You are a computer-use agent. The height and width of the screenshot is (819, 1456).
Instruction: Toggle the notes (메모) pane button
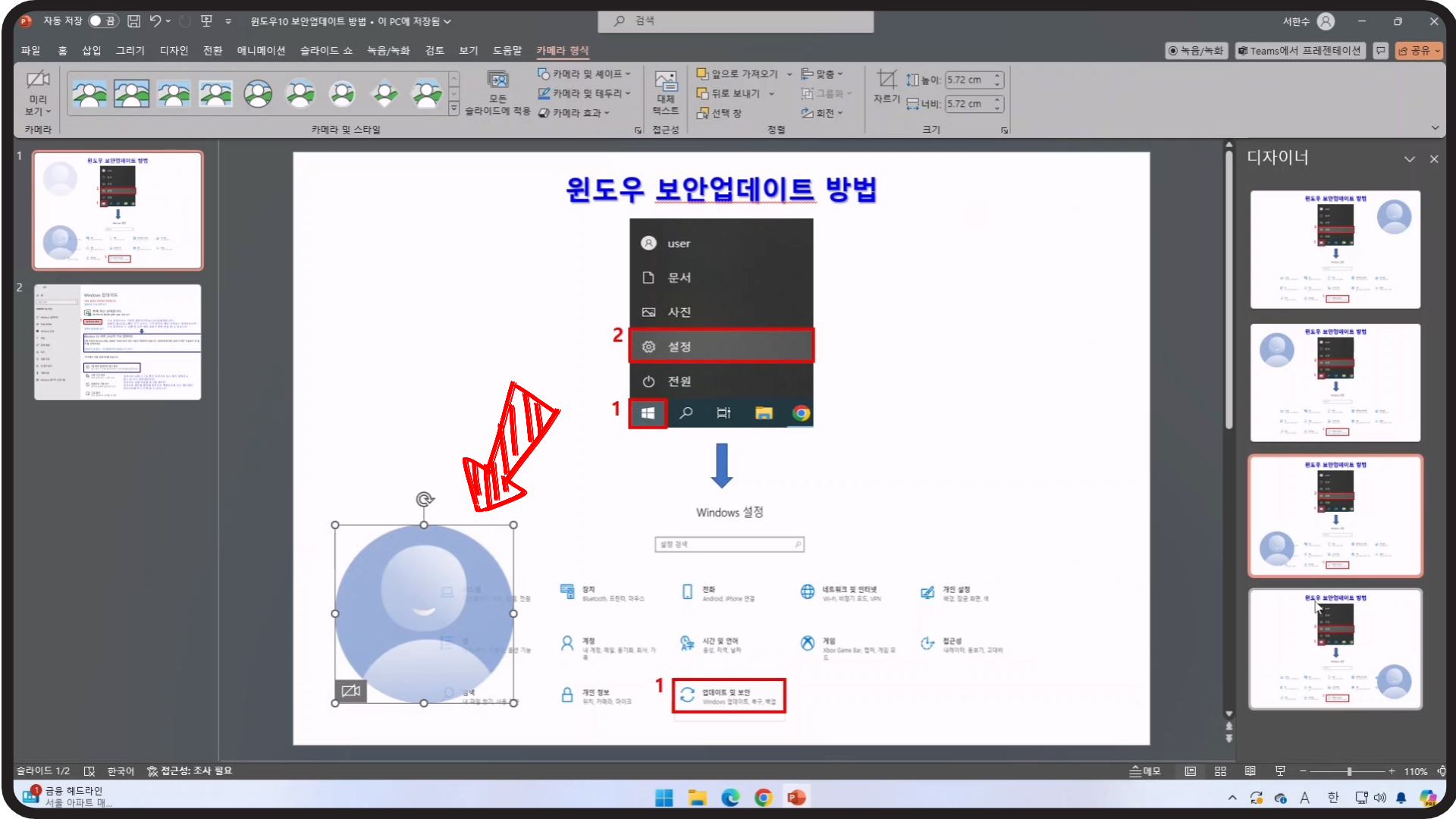1145,771
